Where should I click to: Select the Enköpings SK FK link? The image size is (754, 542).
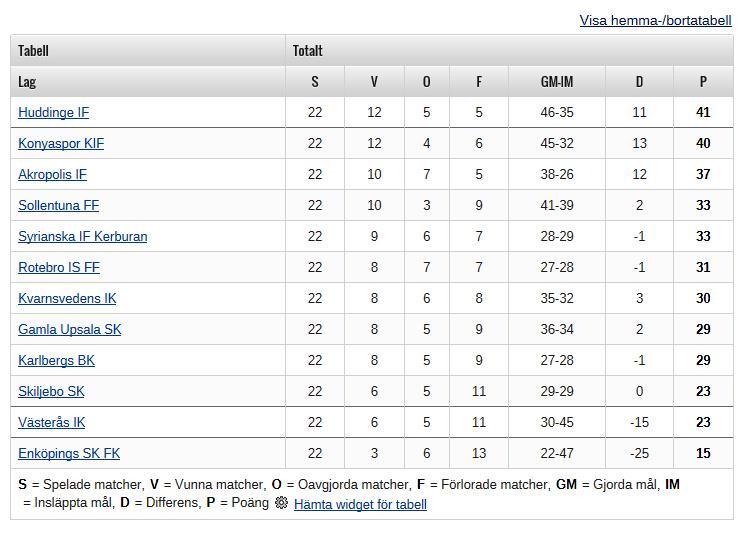coord(69,454)
